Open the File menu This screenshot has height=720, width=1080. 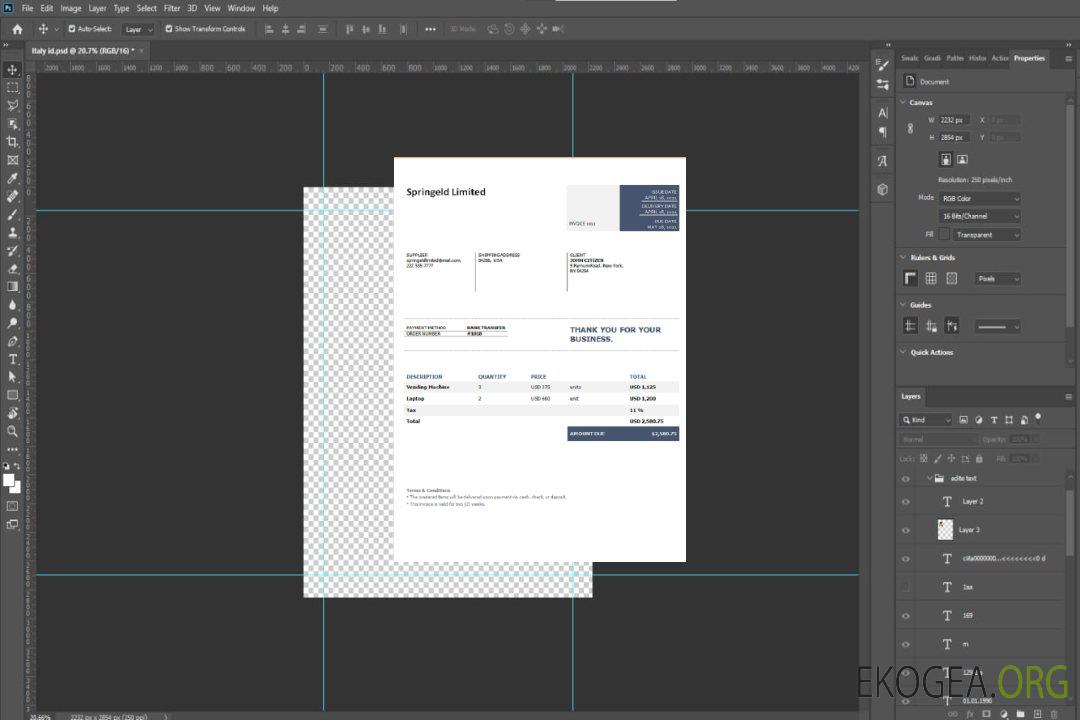click(28, 8)
